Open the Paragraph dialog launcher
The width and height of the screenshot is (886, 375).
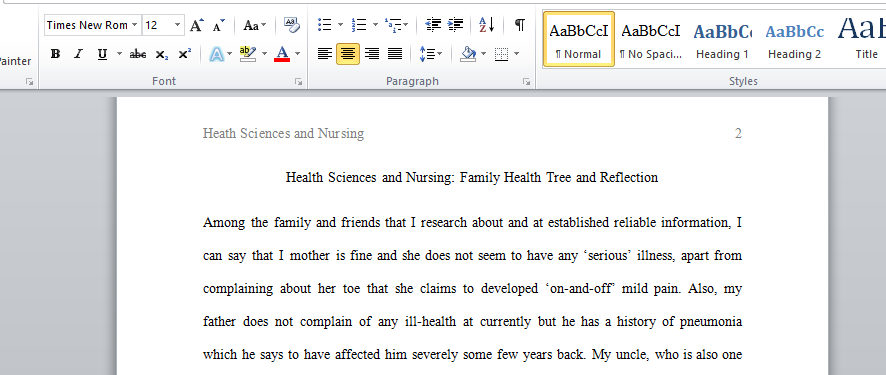tap(527, 82)
